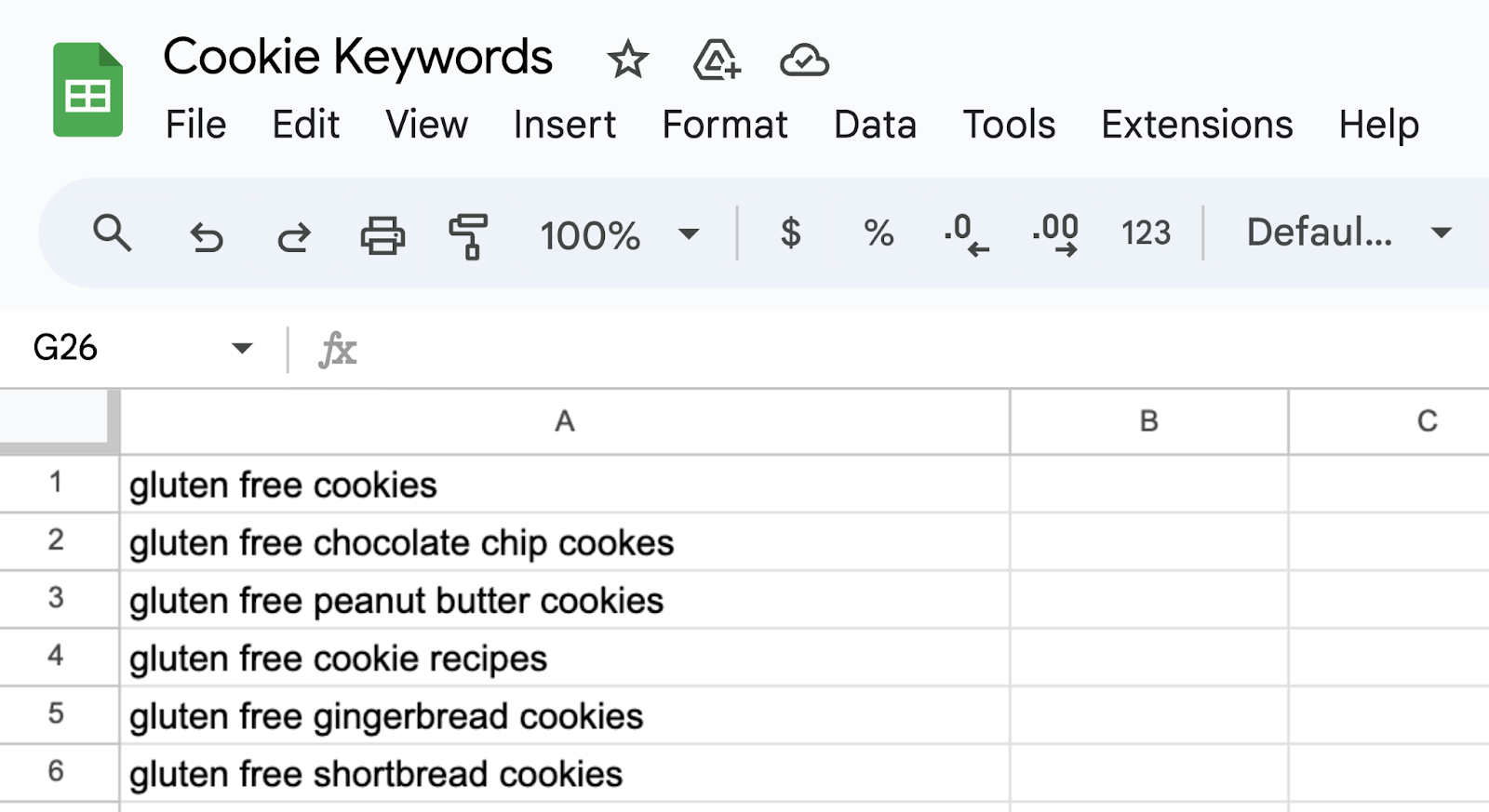Image resolution: width=1489 pixels, height=812 pixels.
Task: Search the menus with magnifier icon
Action: [113, 234]
